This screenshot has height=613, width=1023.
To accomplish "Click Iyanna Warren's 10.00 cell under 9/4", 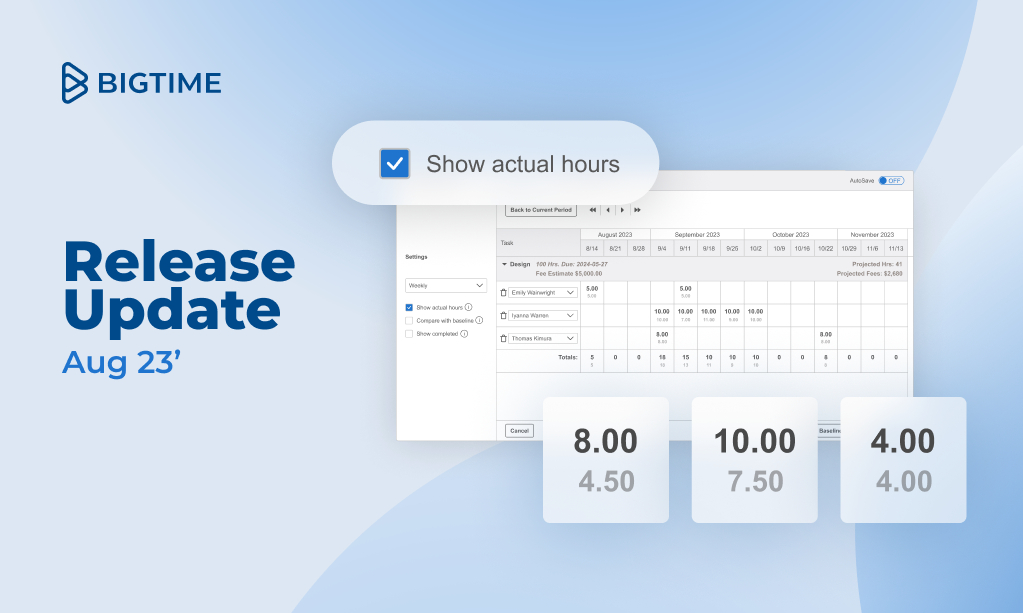I will pyautogui.click(x=662, y=315).
